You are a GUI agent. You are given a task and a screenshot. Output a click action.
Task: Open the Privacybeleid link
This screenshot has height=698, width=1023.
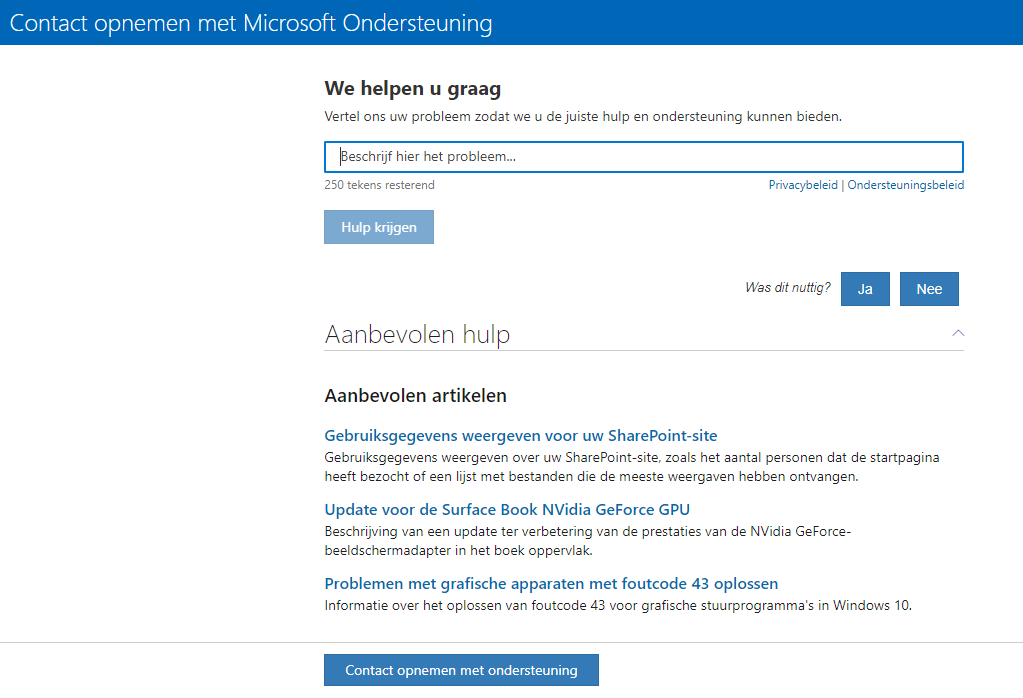pyautogui.click(x=802, y=185)
